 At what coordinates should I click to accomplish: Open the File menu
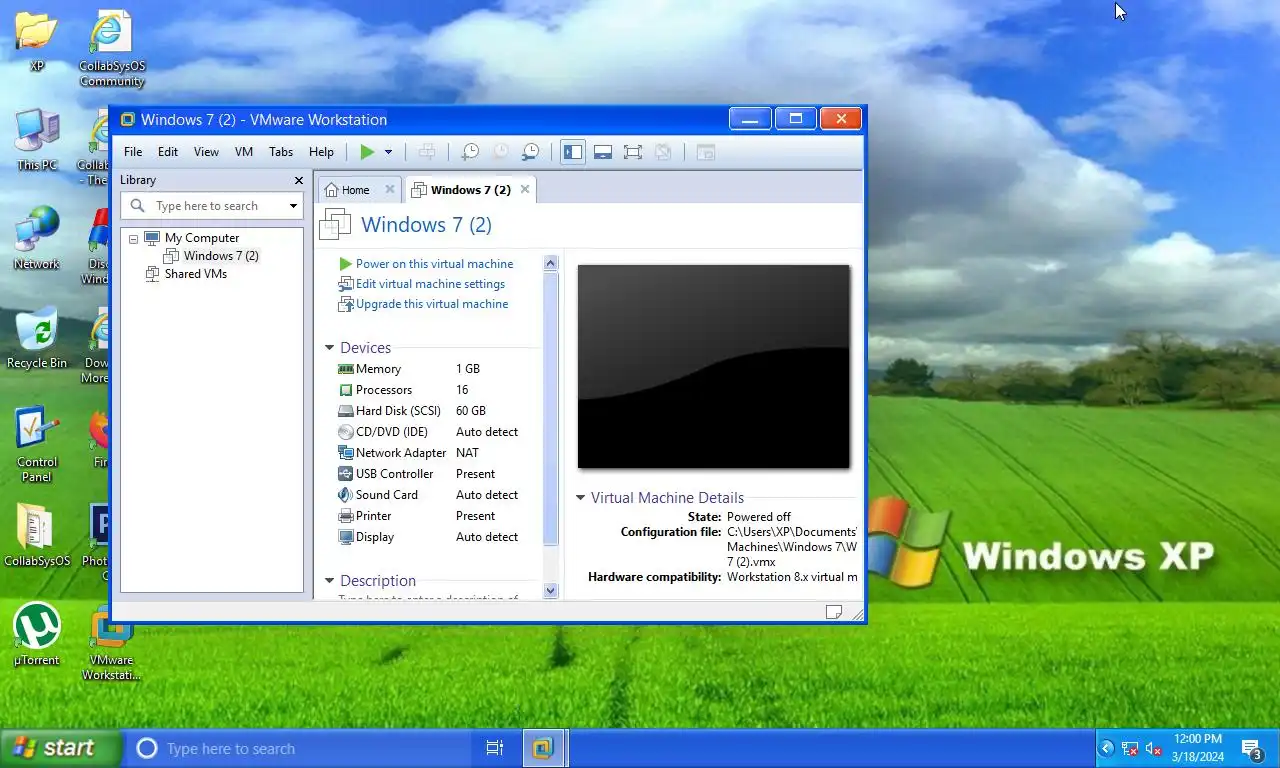(x=133, y=152)
